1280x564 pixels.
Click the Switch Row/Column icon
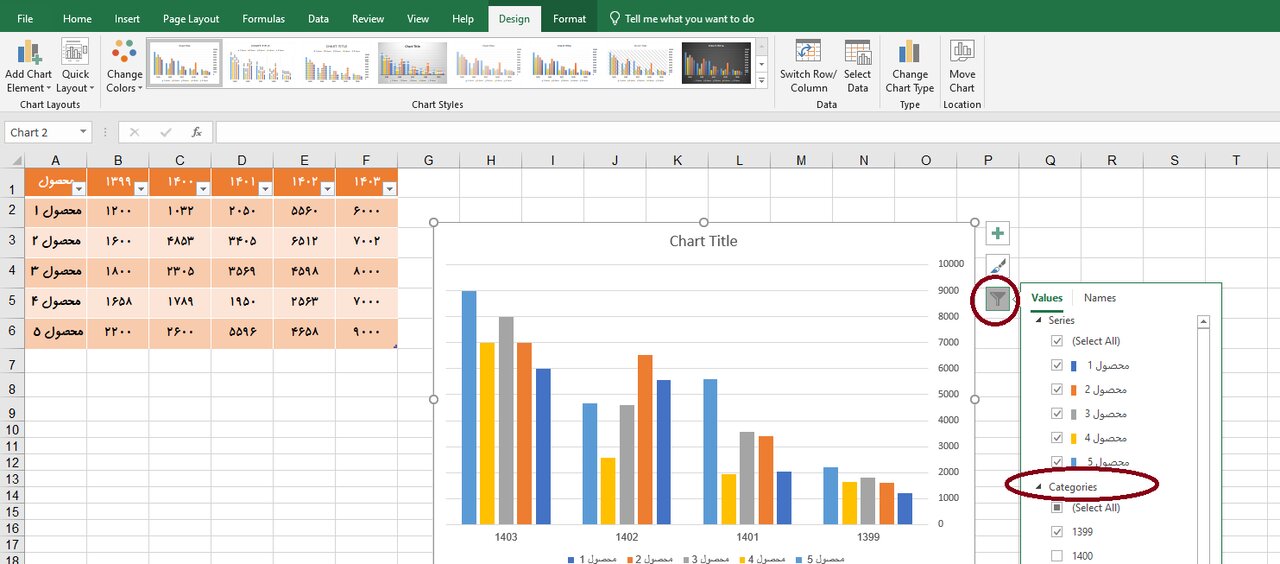[808, 54]
